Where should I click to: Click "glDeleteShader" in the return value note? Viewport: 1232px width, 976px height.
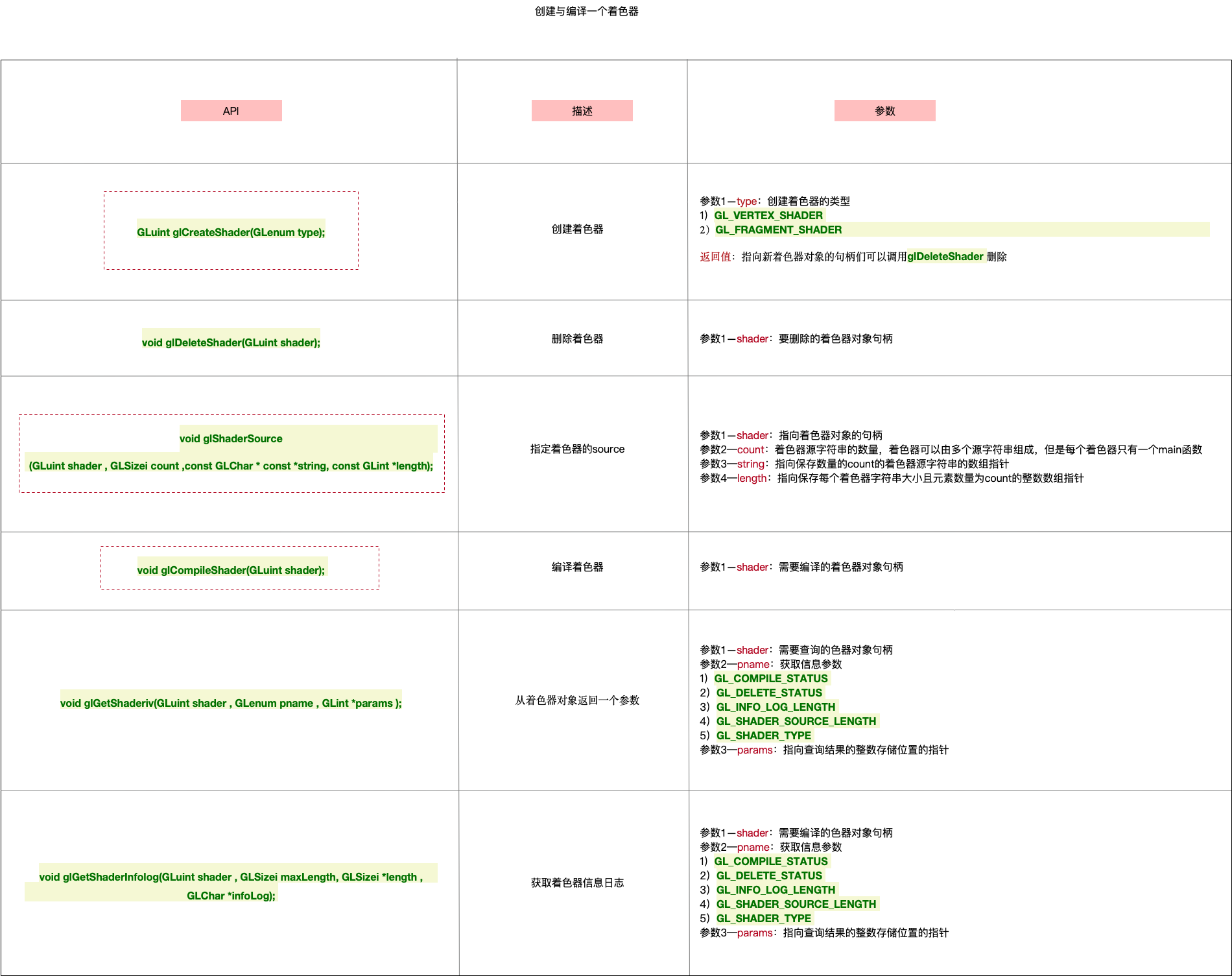(x=945, y=257)
